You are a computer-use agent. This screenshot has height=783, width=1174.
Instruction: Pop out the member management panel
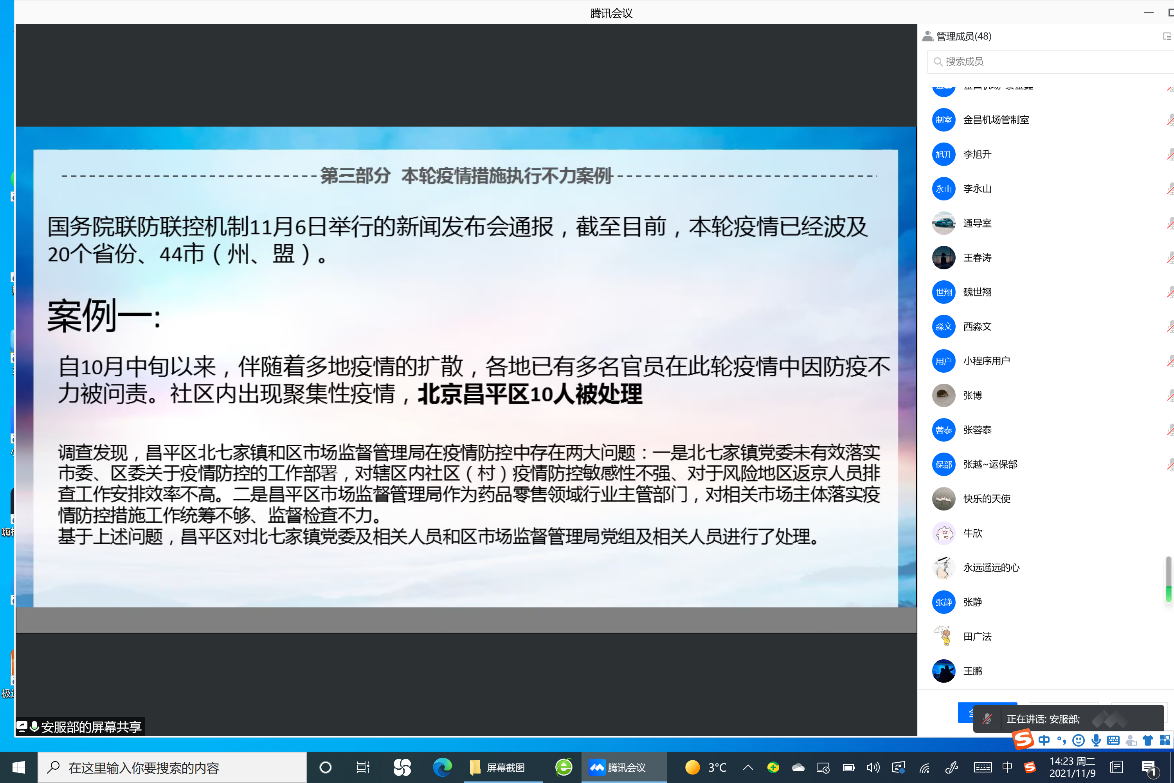pos(1166,36)
